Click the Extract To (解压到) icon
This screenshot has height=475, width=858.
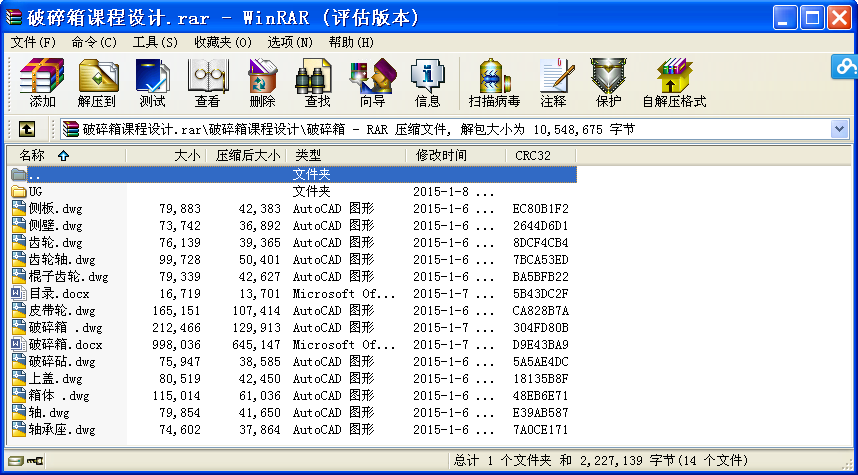tap(97, 82)
